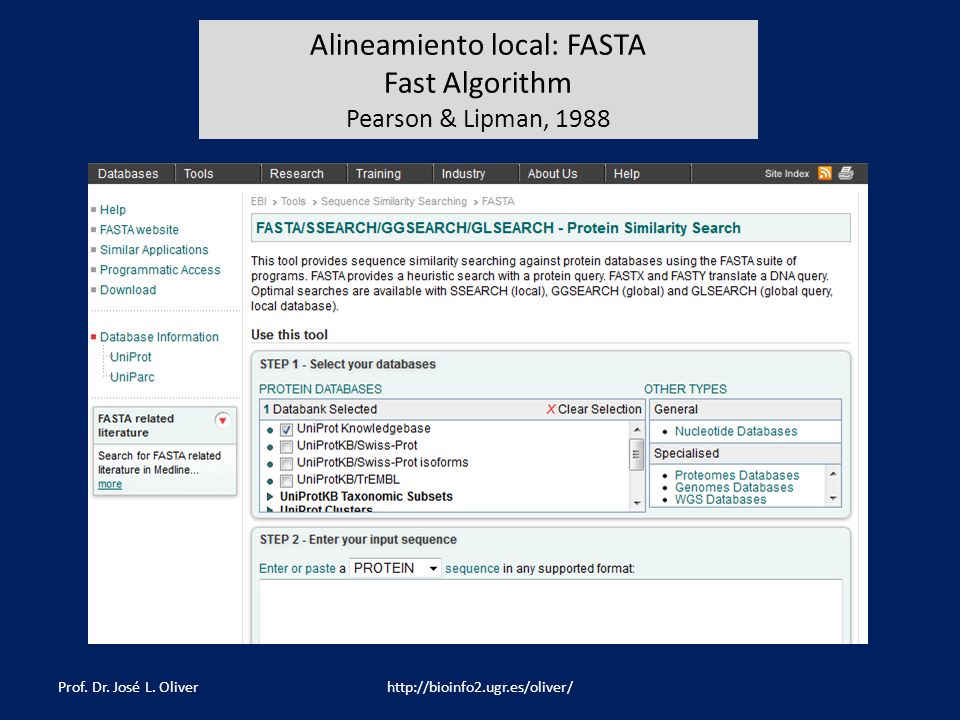
Task: Click the Download sidebar link
Action: tap(128, 290)
